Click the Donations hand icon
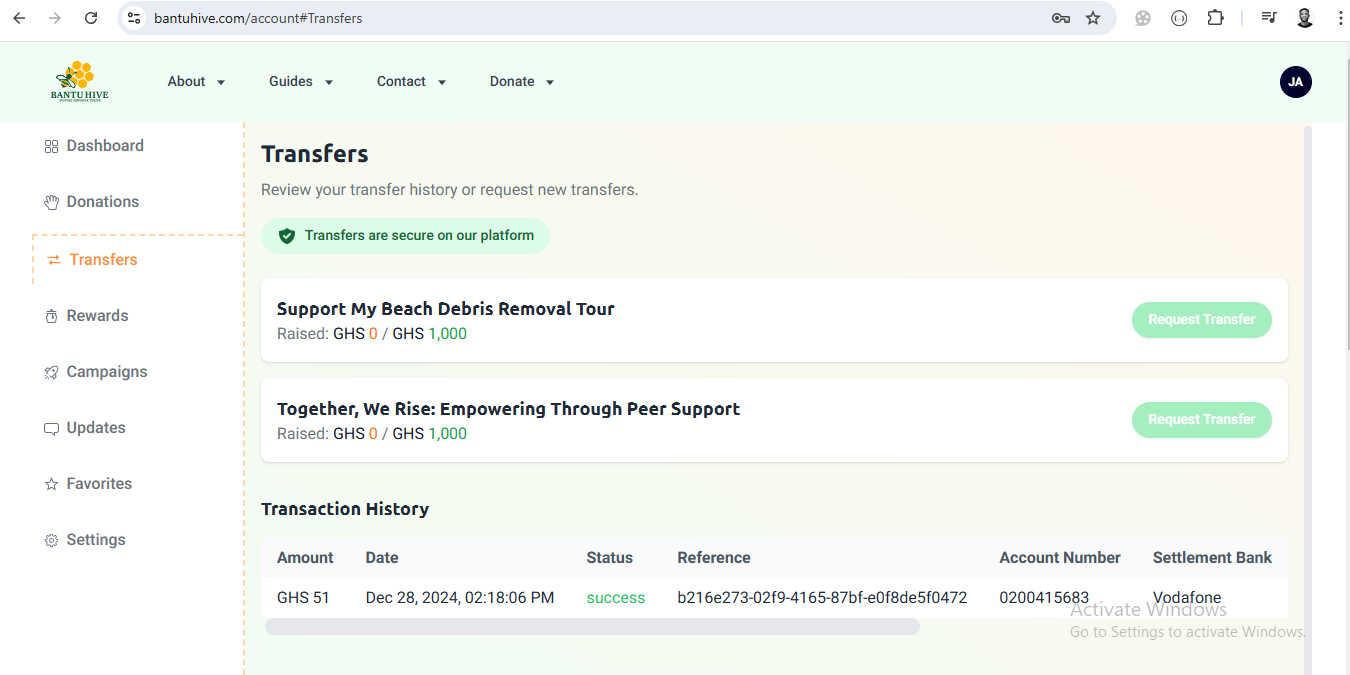The image size is (1350, 675). coord(51,203)
